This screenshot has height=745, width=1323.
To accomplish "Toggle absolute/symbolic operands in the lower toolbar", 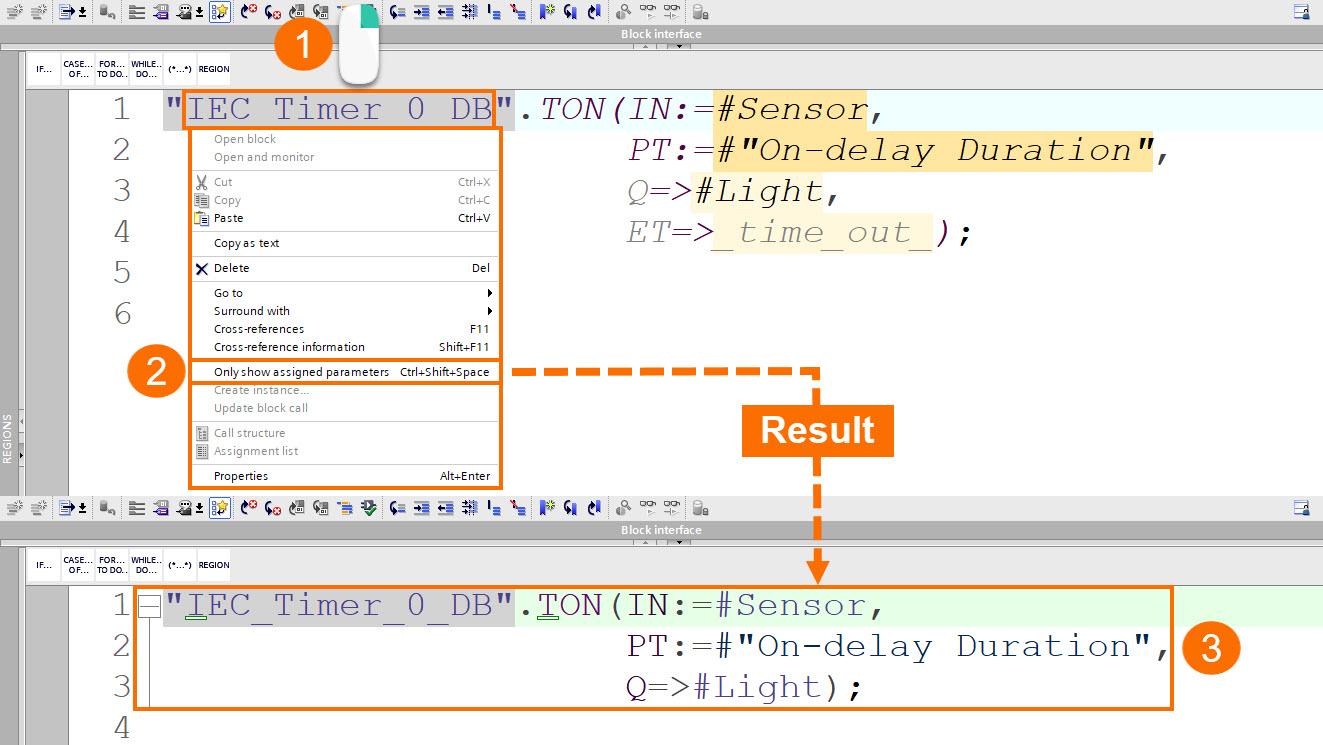I will [x=160, y=508].
